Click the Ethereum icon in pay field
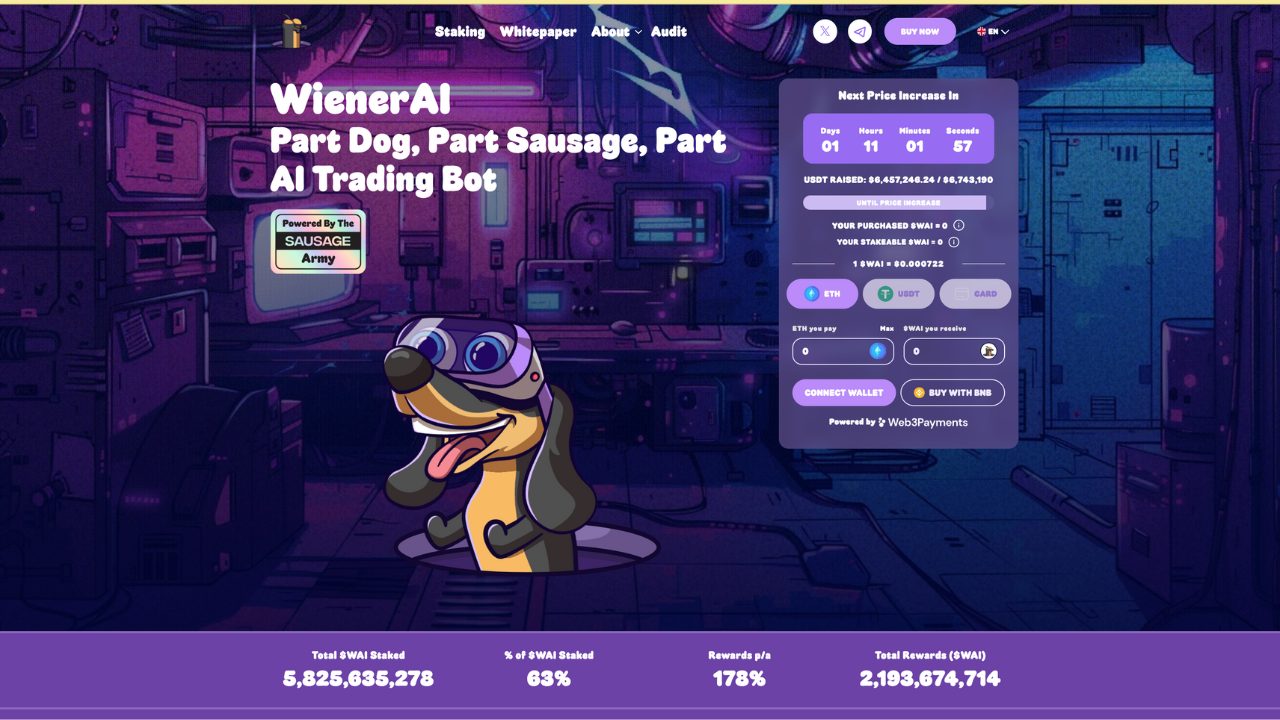1280x720 pixels. tap(878, 351)
